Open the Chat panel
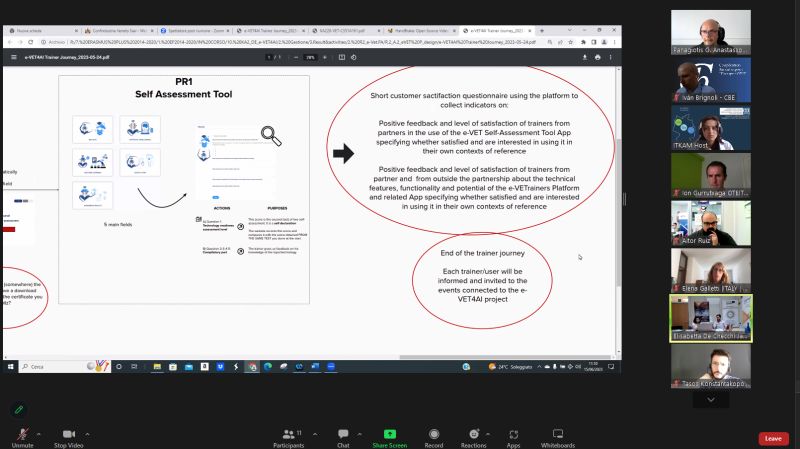This screenshot has height=449, width=800. (x=343, y=435)
